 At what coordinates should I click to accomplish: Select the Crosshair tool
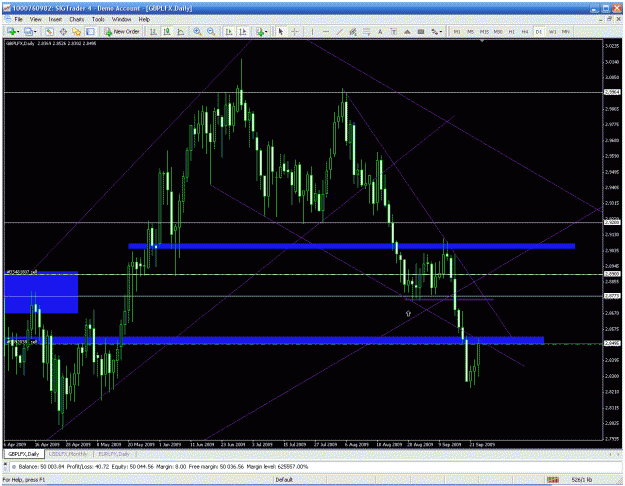pyautogui.click(x=295, y=31)
